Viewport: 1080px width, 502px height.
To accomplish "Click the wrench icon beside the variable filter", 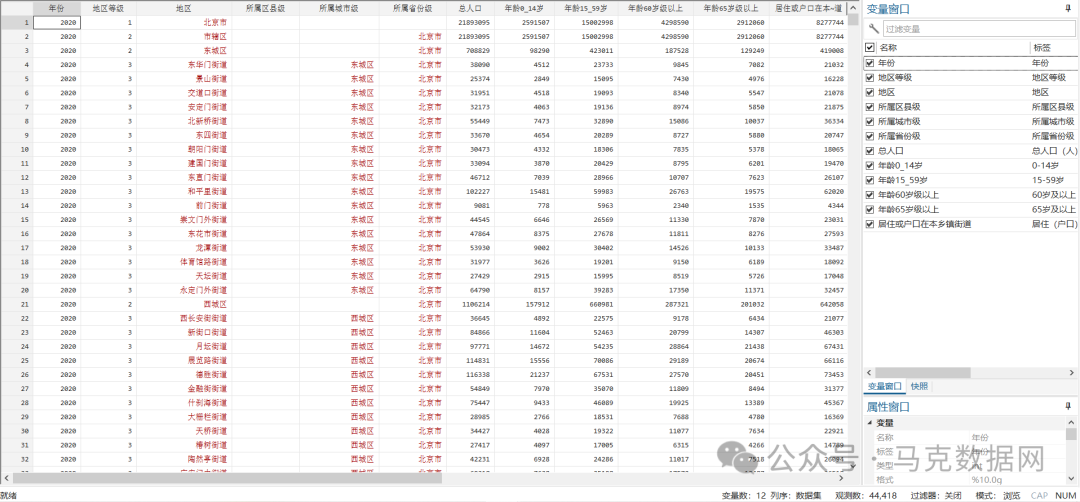I will (x=873, y=28).
